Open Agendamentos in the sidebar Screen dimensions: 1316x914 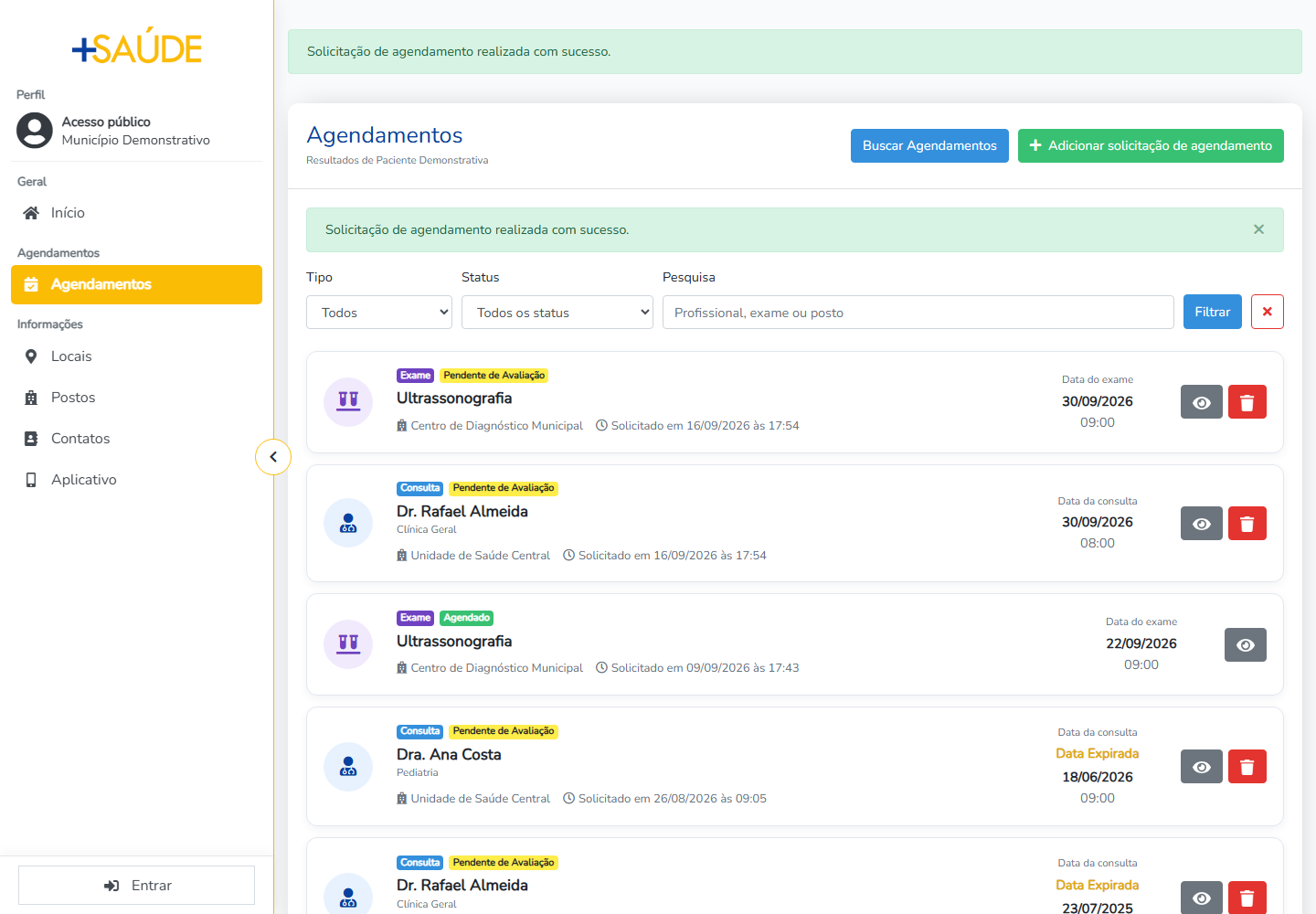(x=137, y=284)
